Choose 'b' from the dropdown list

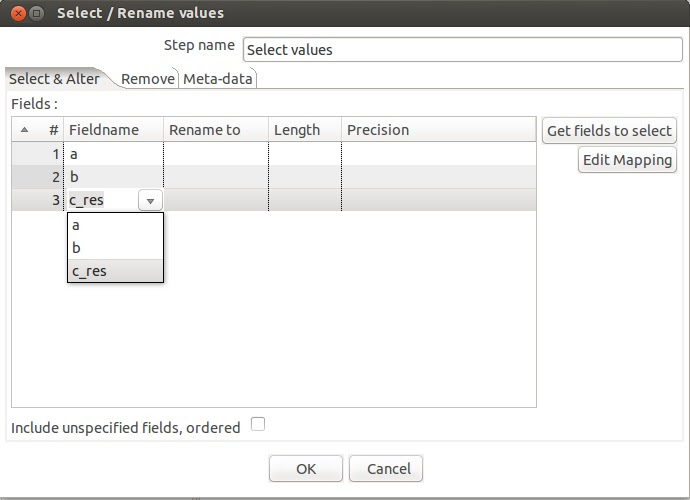point(115,248)
